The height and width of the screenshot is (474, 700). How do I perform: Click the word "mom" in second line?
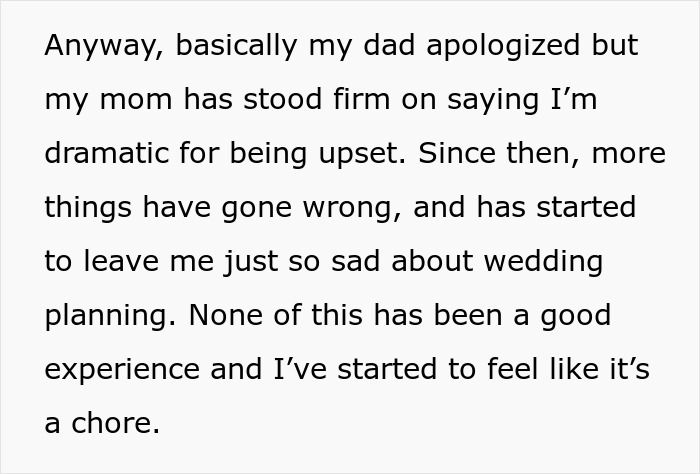[x=127, y=100]
